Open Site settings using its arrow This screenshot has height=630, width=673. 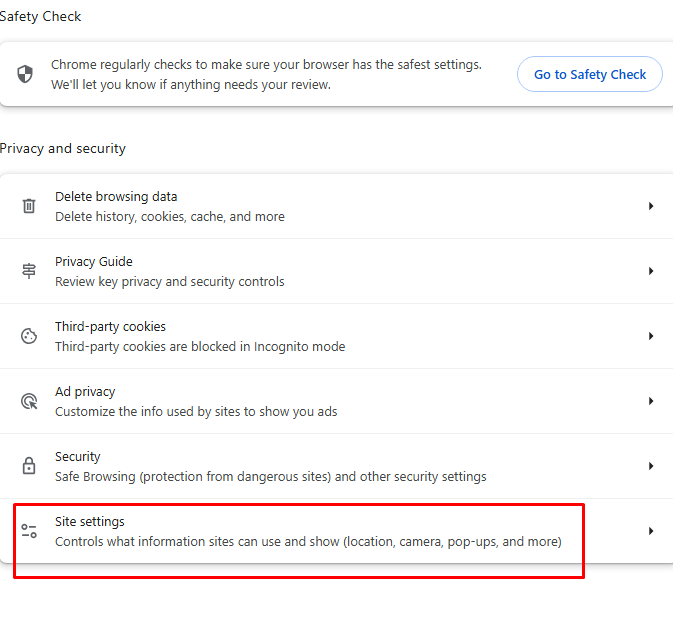click(x=651, y=531)
